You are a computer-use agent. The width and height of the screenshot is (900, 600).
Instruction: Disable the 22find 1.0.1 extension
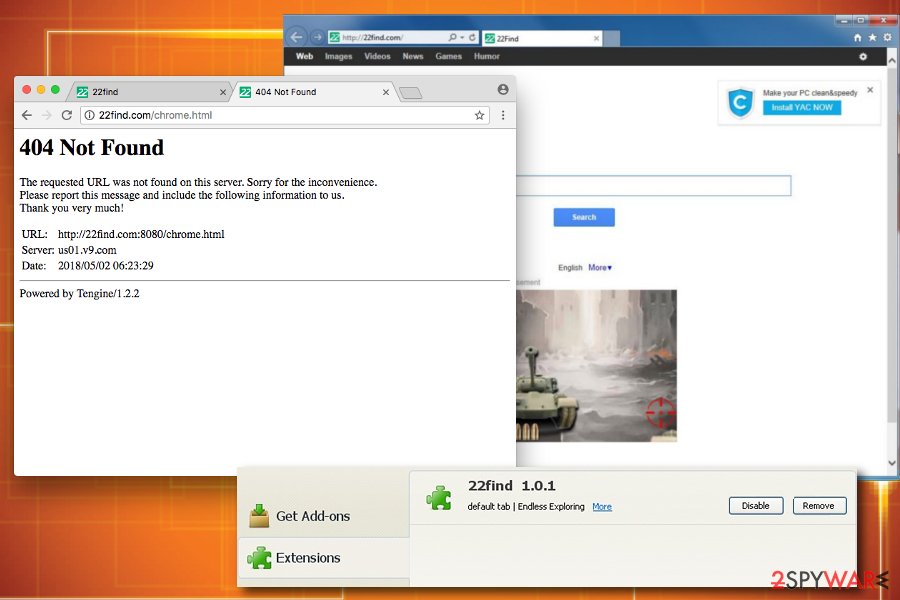pos(755,506)
